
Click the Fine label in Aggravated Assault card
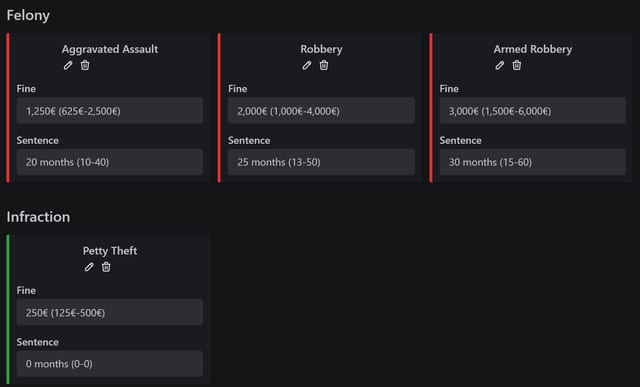pyautogui.click(x=26, y=89)
